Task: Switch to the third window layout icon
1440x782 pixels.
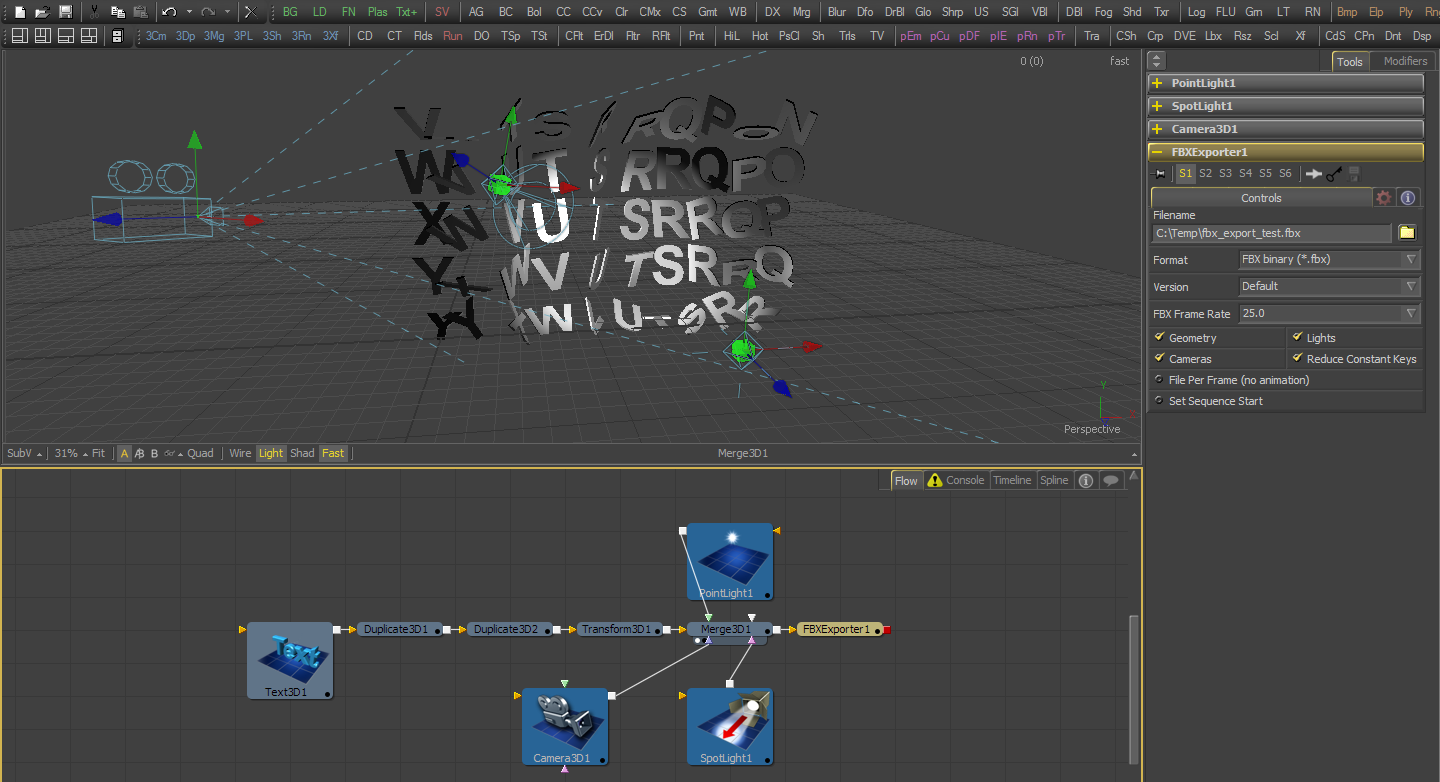Action: tap(65, 35)
